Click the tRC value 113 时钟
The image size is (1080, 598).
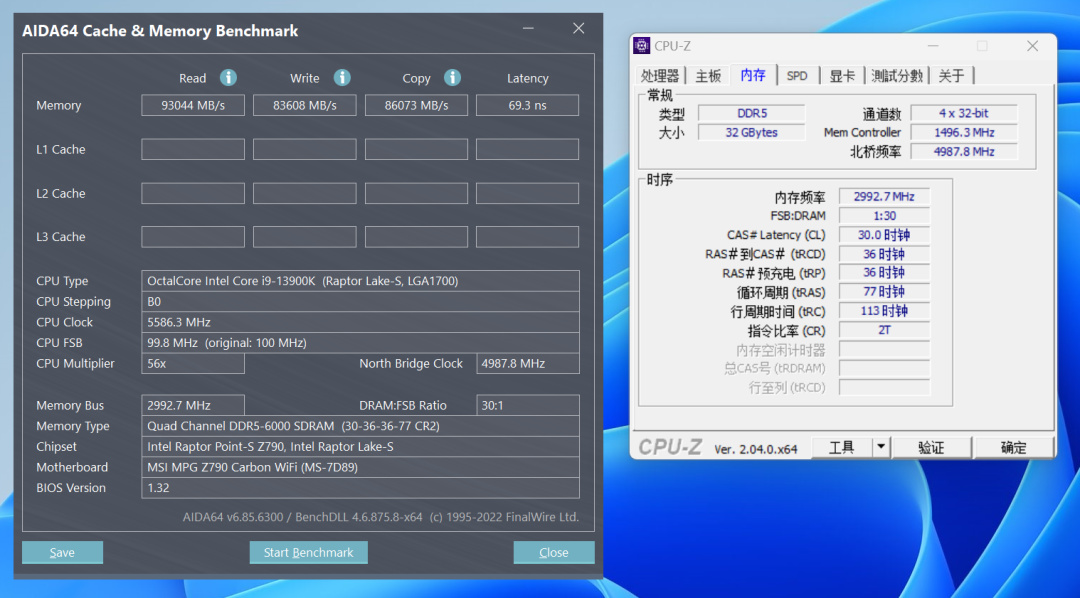[884, 311]
